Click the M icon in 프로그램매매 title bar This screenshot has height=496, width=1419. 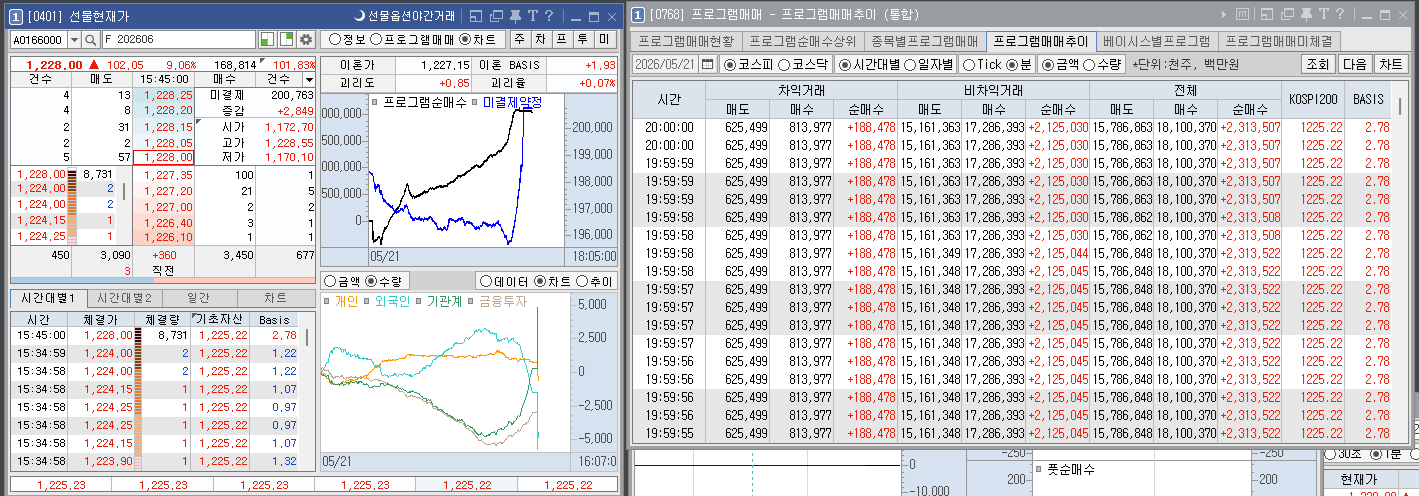coord(1241,14)
